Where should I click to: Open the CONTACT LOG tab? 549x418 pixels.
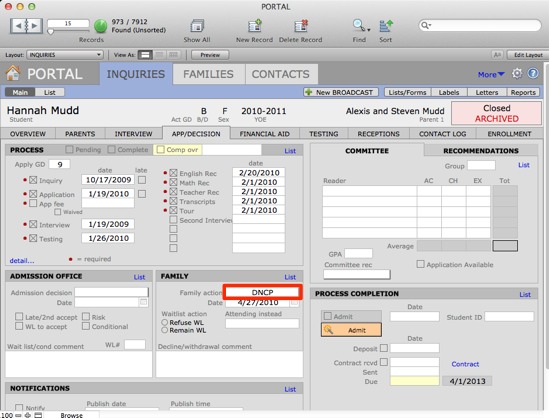click(443, 134)
